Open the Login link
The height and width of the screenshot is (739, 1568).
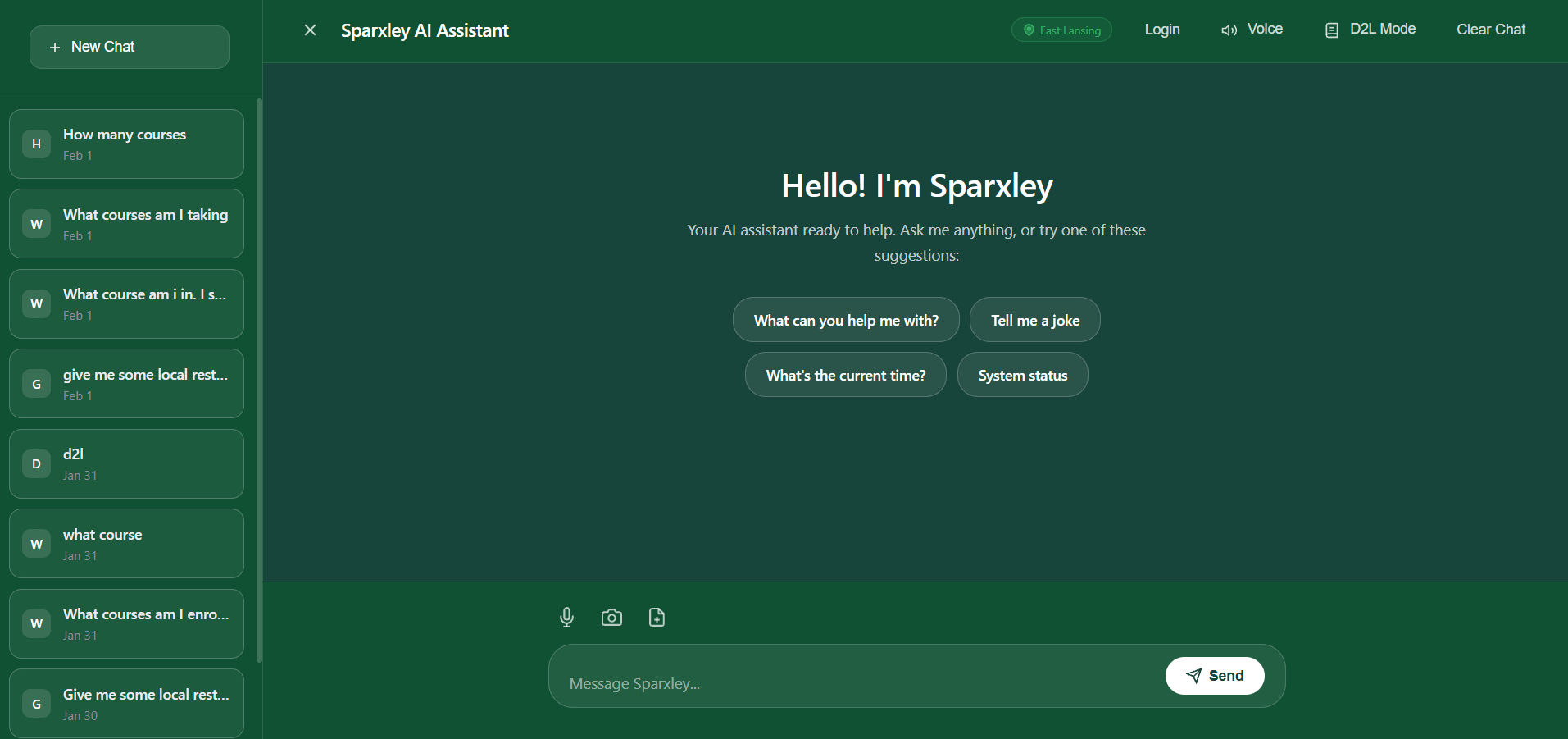pos(1162,30)
